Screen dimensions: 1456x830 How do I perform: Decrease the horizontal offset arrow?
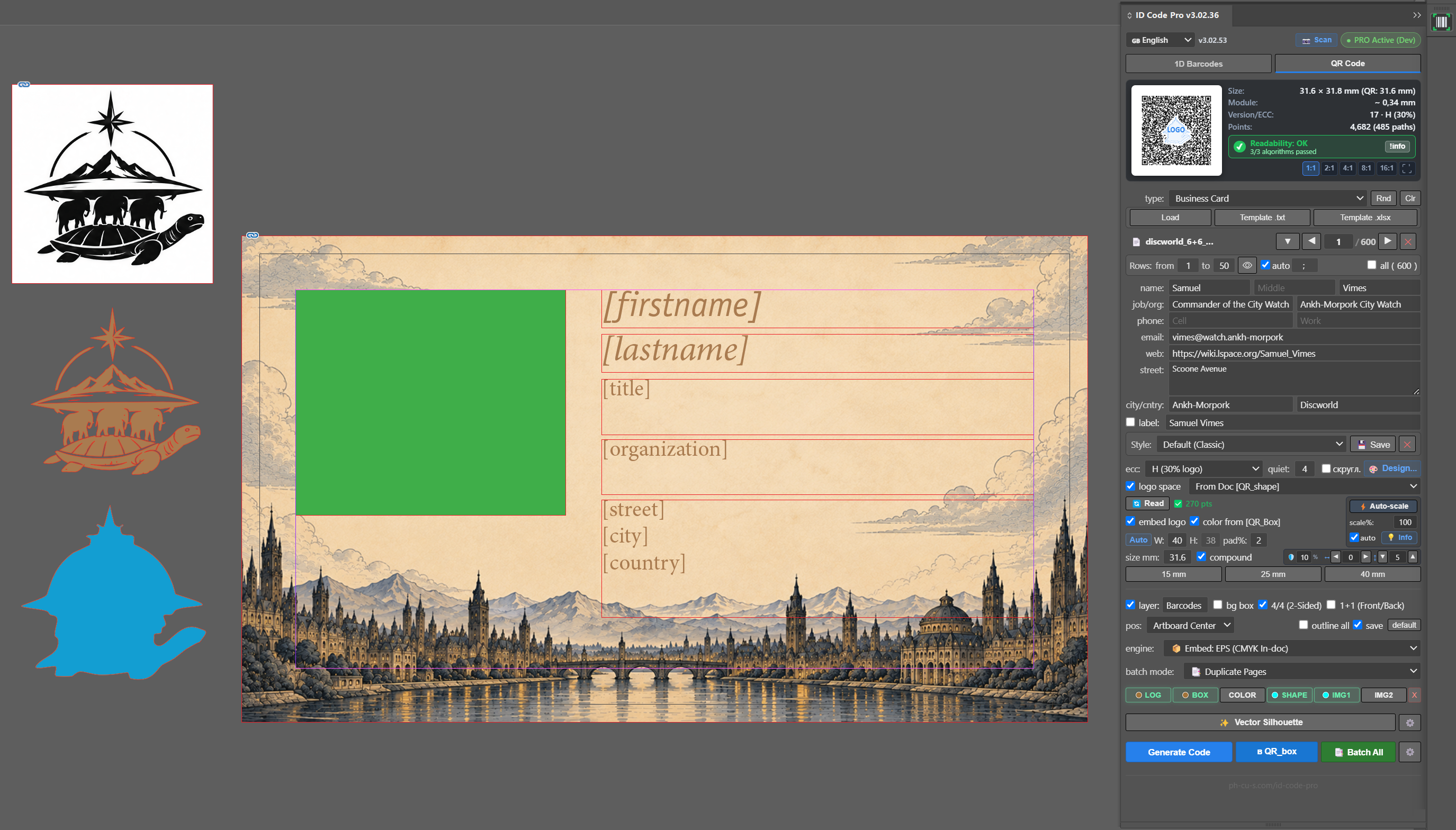(1335, 557)
